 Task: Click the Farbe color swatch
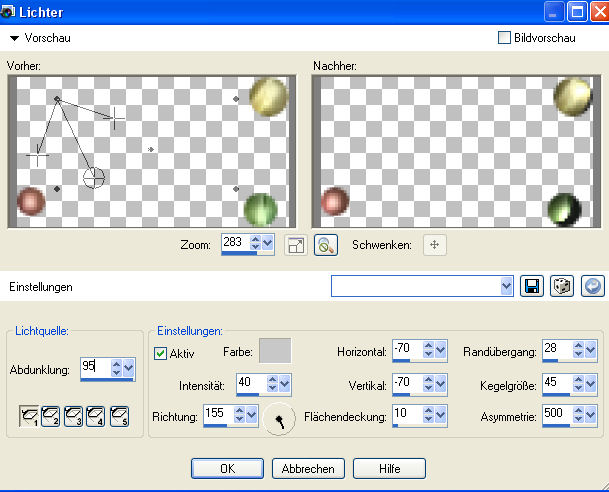click(x=275, y=350)
